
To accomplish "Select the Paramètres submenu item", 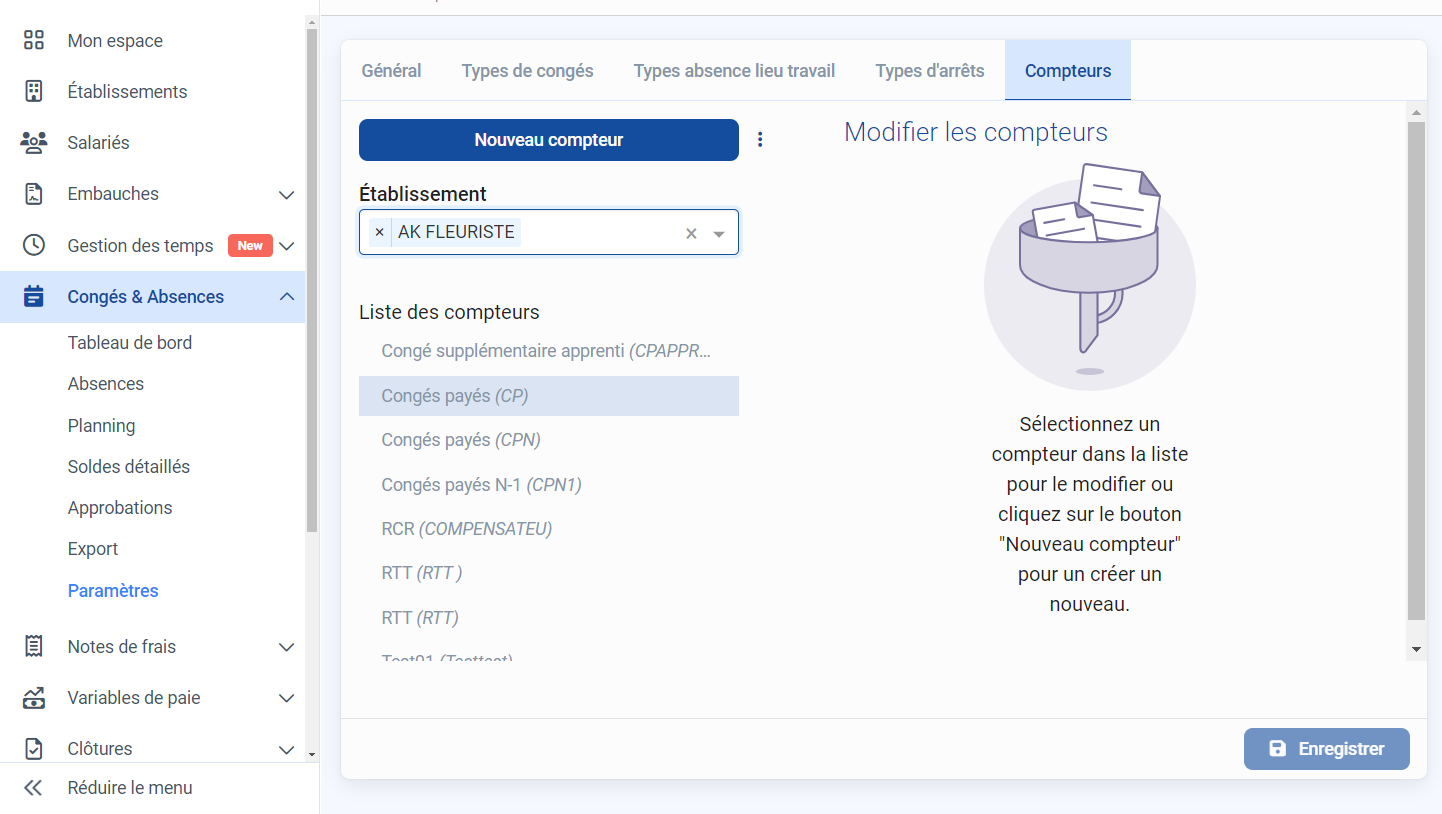I will tap(113, 591).
